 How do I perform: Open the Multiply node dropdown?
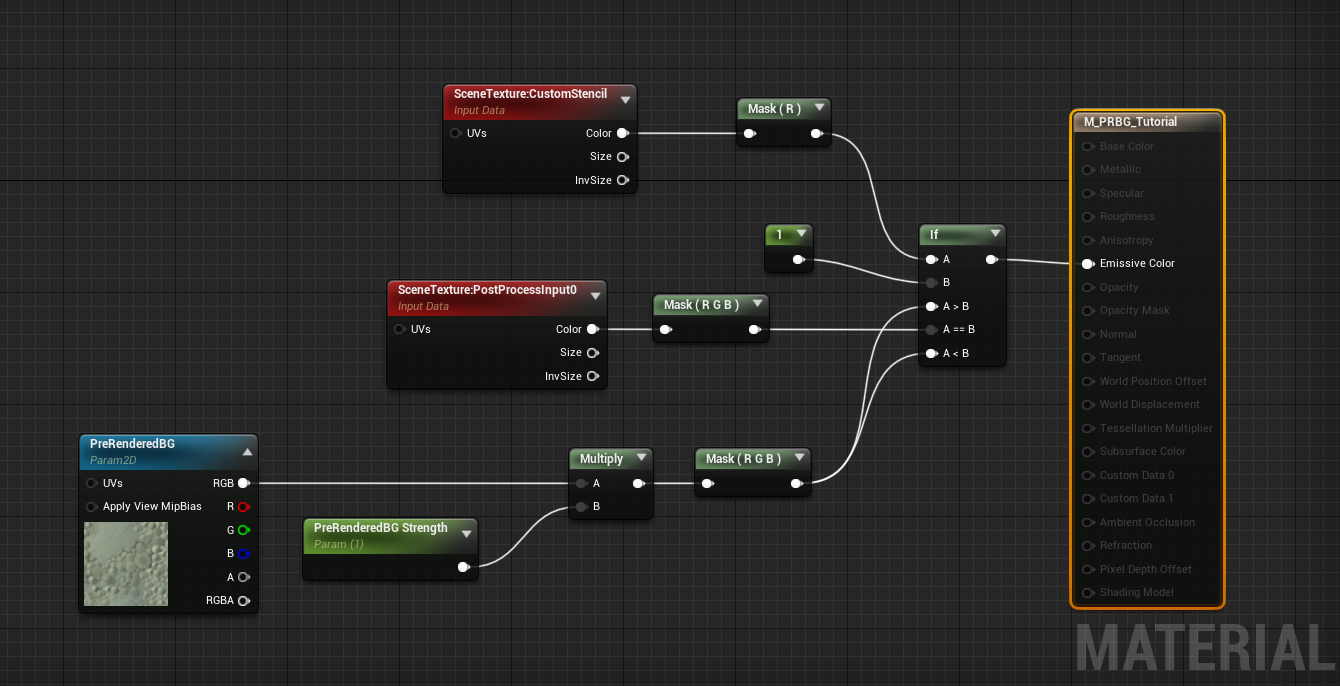(x=641, y=458)
